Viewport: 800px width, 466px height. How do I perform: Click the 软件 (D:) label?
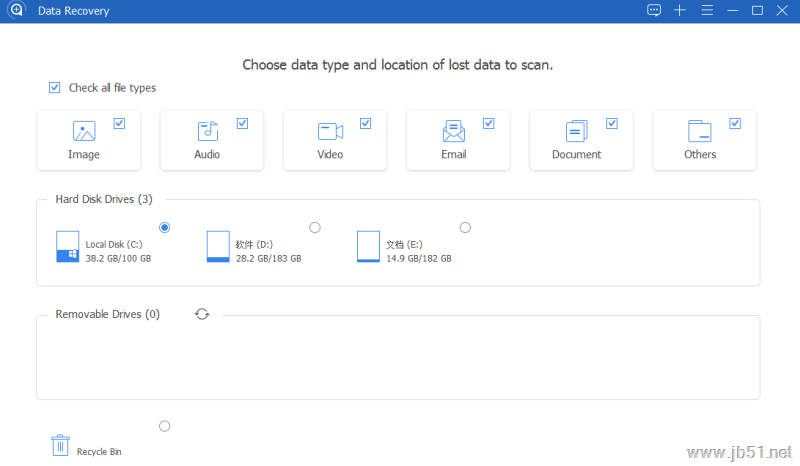click(254, 244)
